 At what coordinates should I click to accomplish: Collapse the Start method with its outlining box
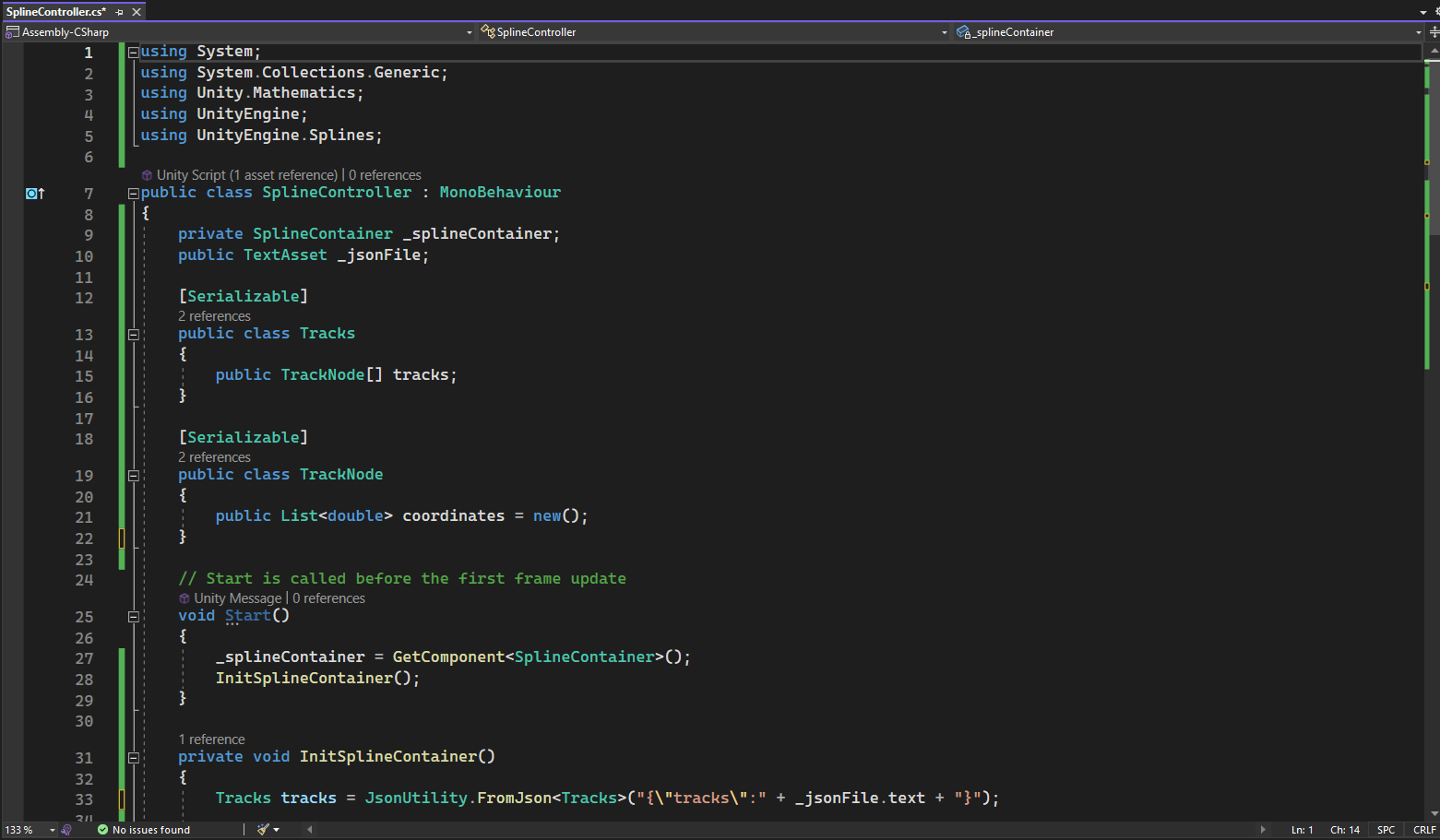pos(133,616)
